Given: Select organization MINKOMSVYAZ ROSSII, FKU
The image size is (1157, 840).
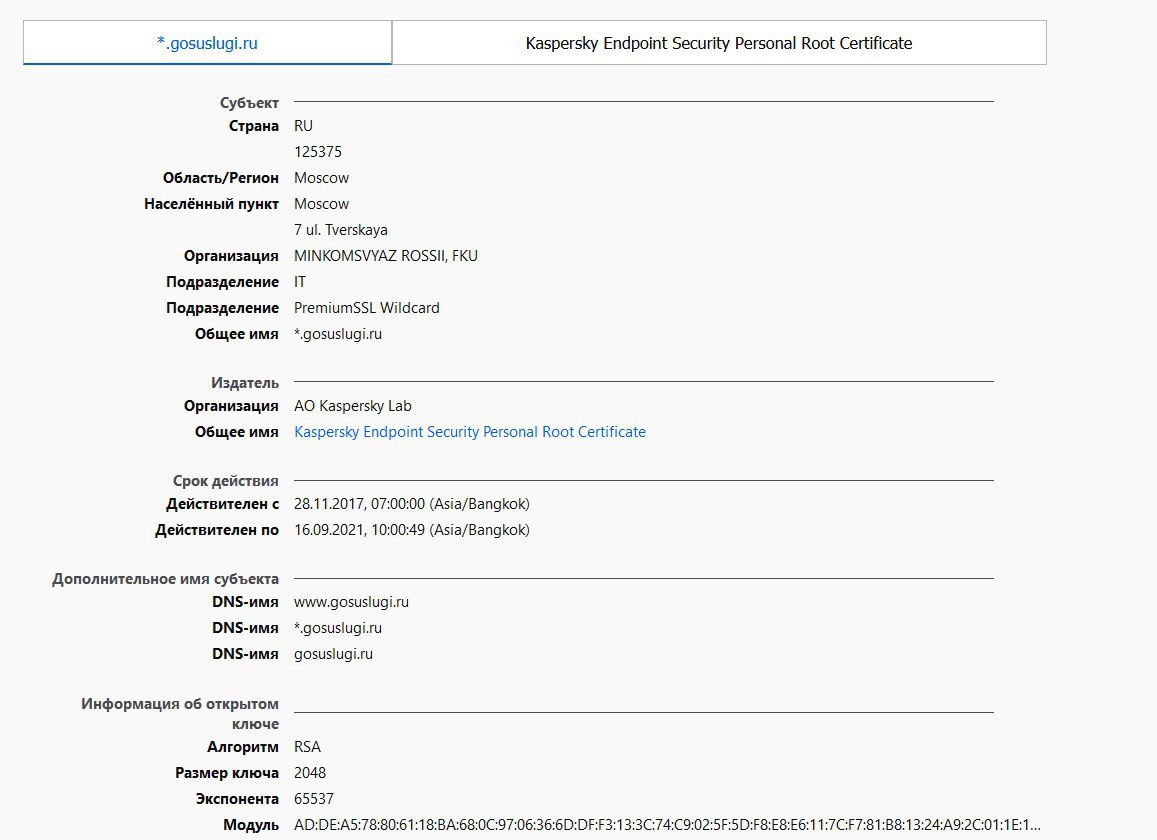Looking at the screenshot, I should [386, 256].
